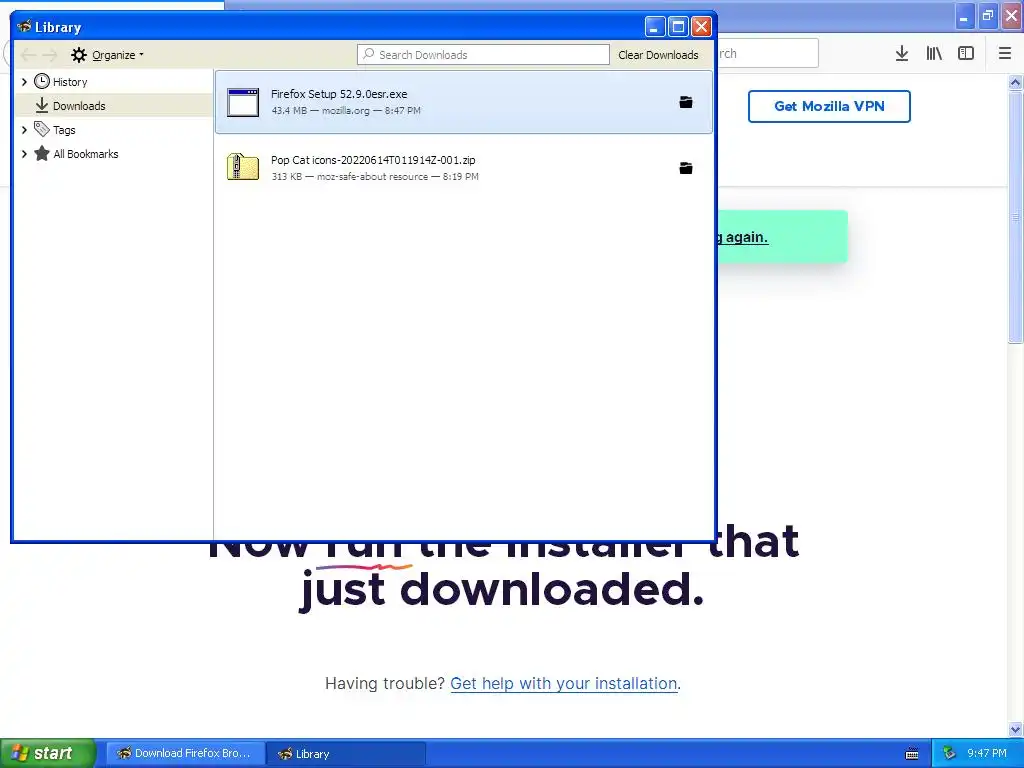Expand the History tree node
1024x768 pixels.
click(x=24, y=82)
